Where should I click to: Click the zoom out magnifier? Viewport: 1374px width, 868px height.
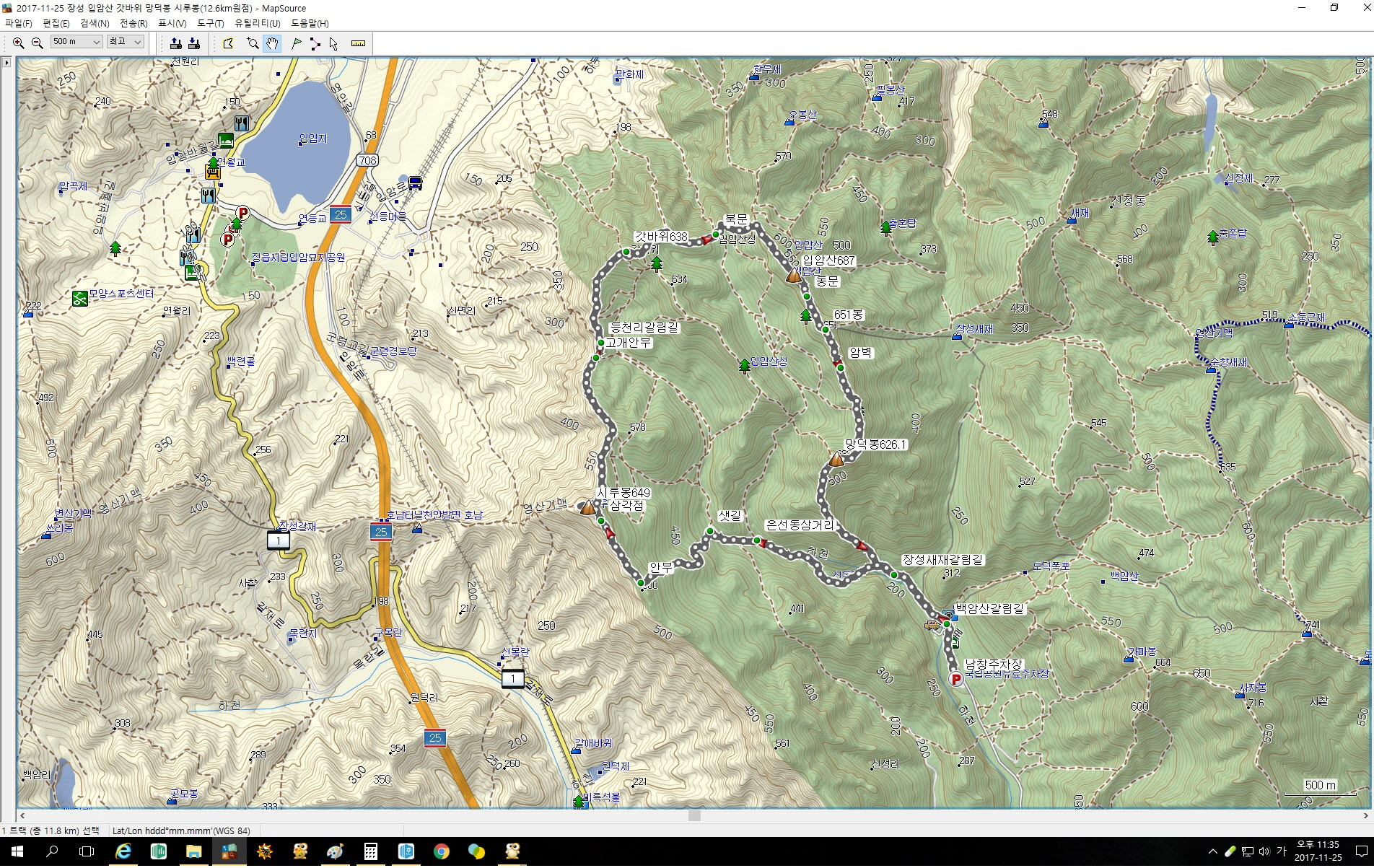point(38,43)
